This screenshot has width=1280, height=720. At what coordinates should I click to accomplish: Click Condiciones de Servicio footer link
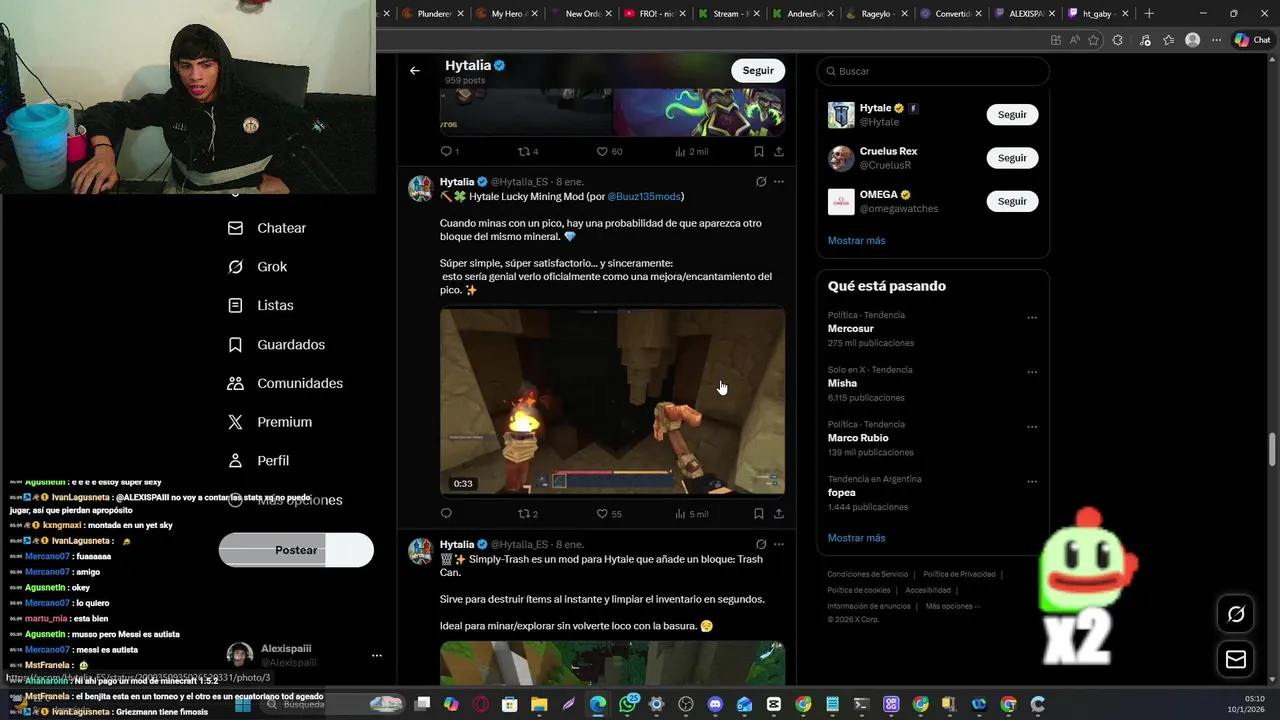pos(867,574)
